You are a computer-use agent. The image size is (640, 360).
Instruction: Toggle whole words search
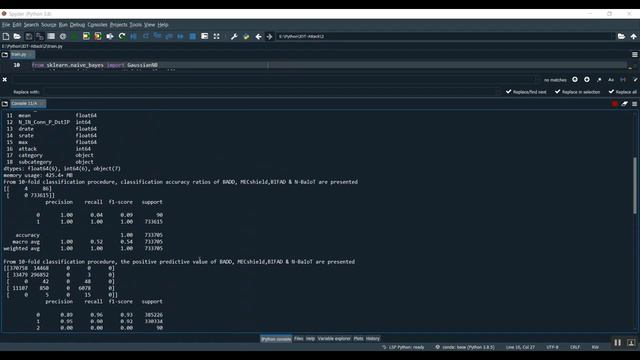[623, 80]
